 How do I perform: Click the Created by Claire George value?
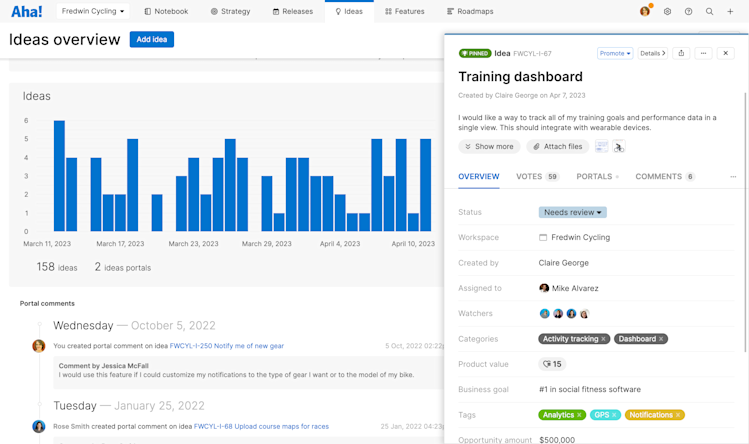[x=564, y=263]
